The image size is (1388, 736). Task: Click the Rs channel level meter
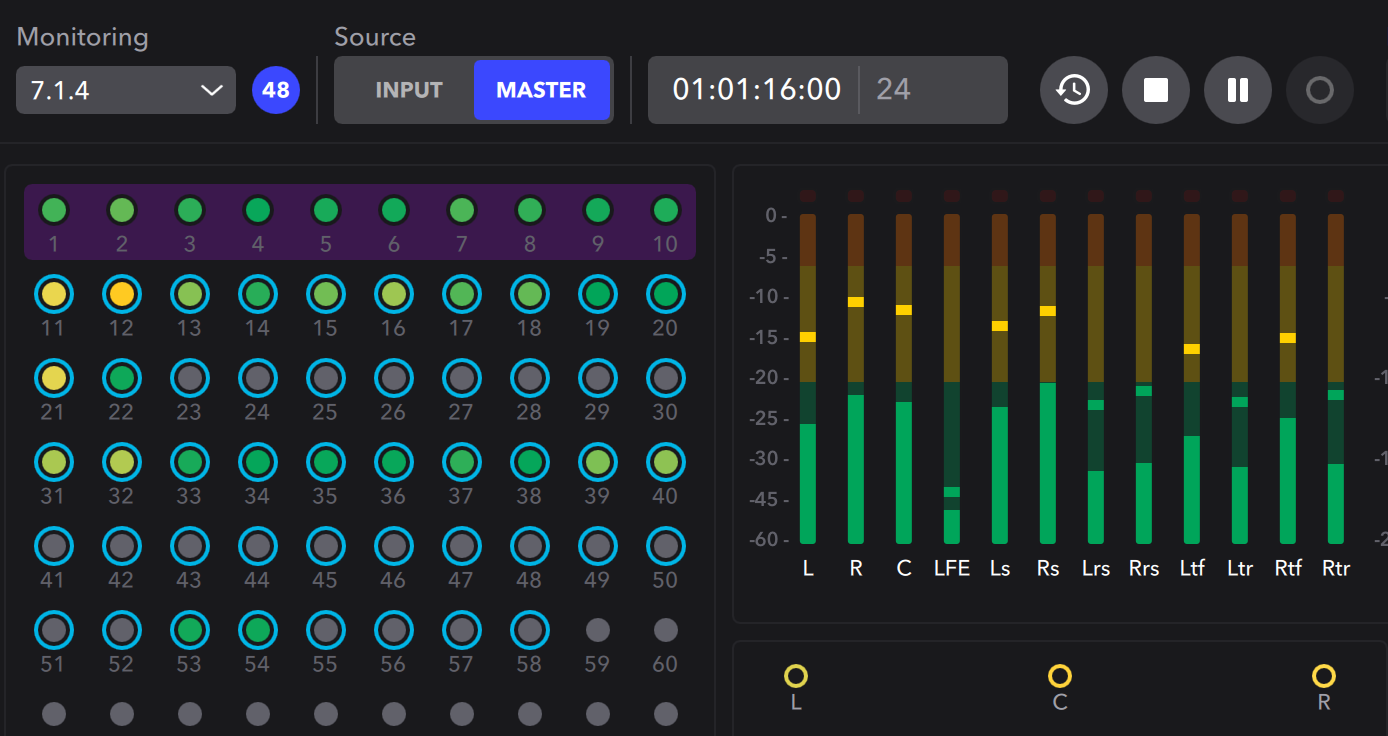click(1048, 378)
